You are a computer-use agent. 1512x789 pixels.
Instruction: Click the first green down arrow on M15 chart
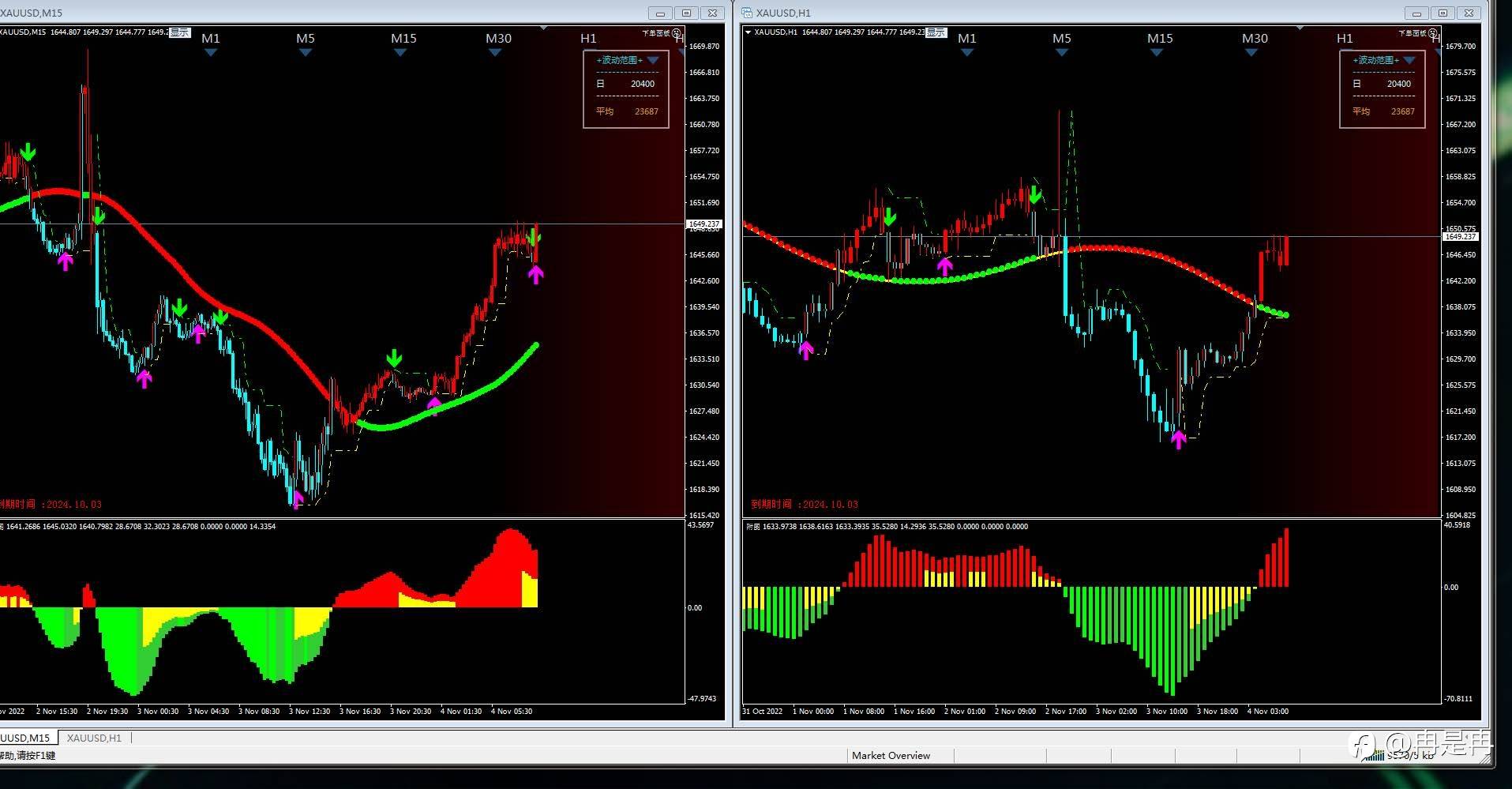coord(28,152)
